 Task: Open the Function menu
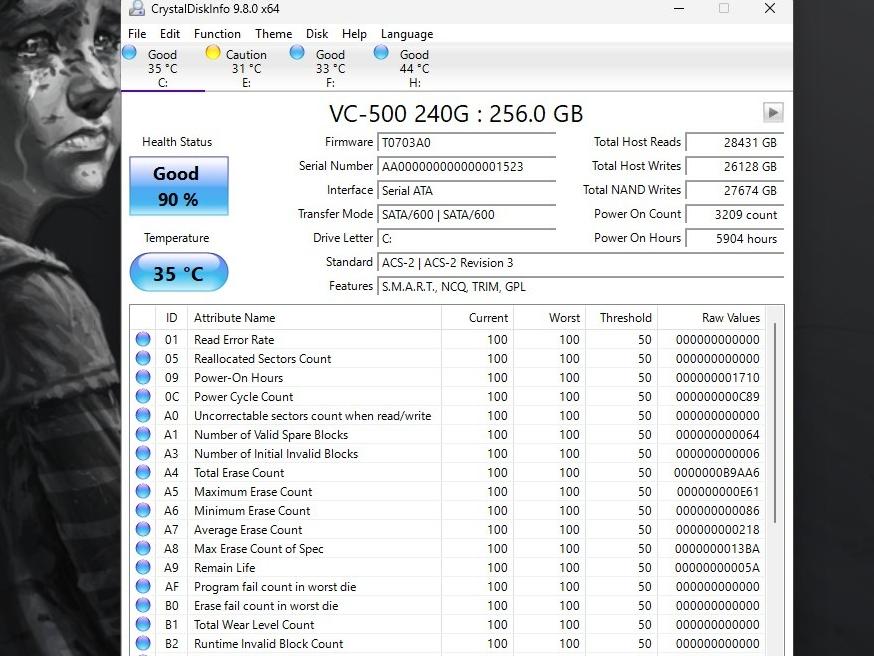click(x=217, y=34)
